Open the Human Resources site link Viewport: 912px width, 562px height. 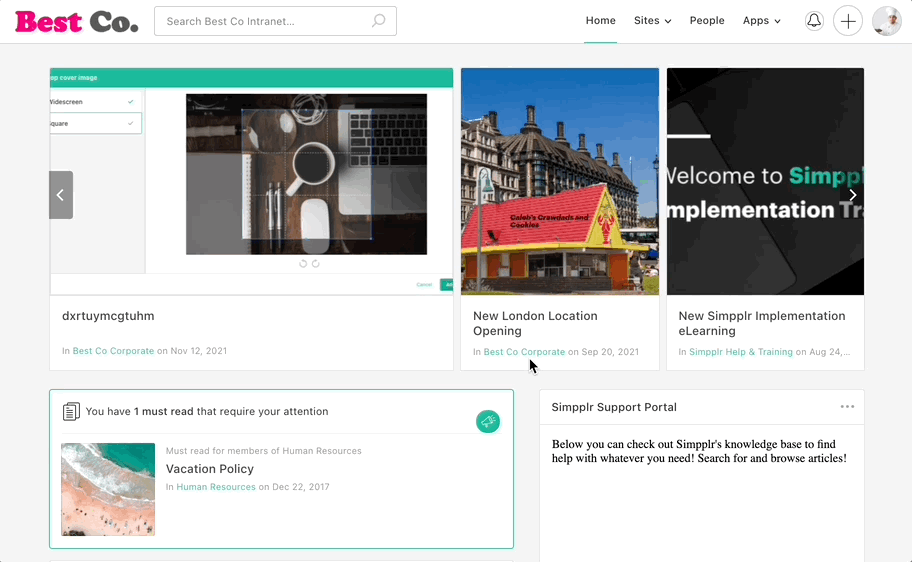[216, 487]
